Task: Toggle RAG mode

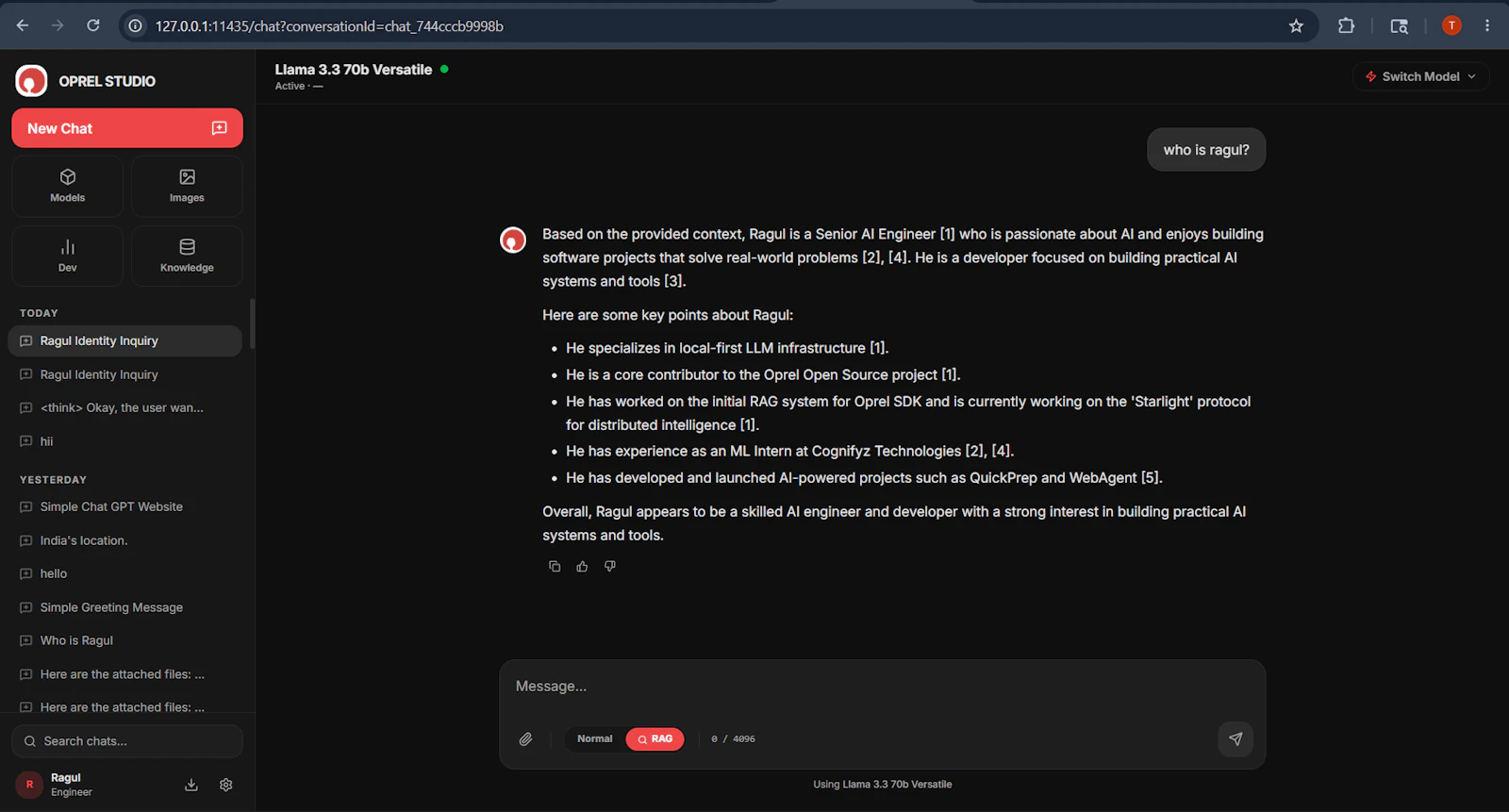Action: tap(655, 739)
